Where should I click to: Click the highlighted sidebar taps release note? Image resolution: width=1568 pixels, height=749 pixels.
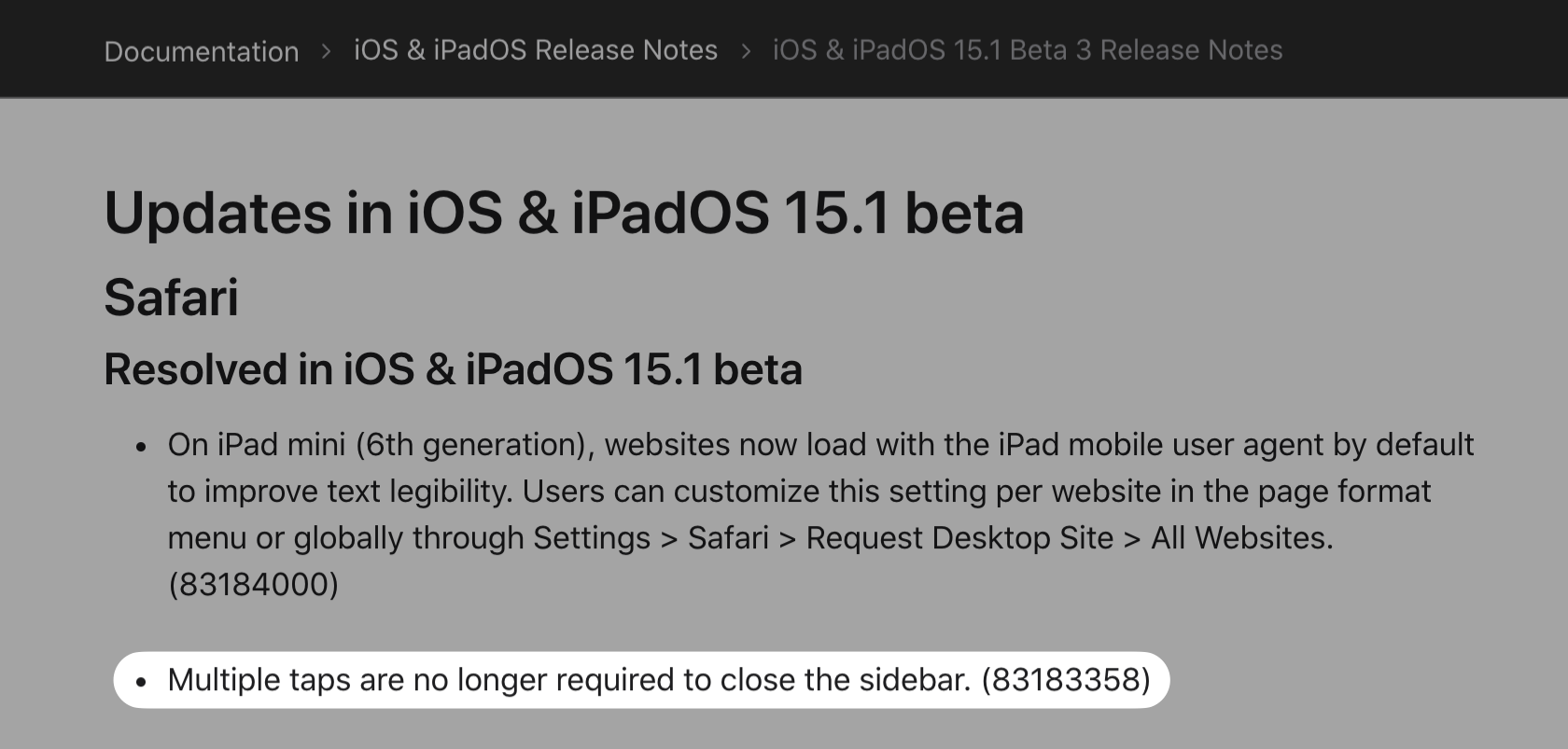tap(641, 680)
